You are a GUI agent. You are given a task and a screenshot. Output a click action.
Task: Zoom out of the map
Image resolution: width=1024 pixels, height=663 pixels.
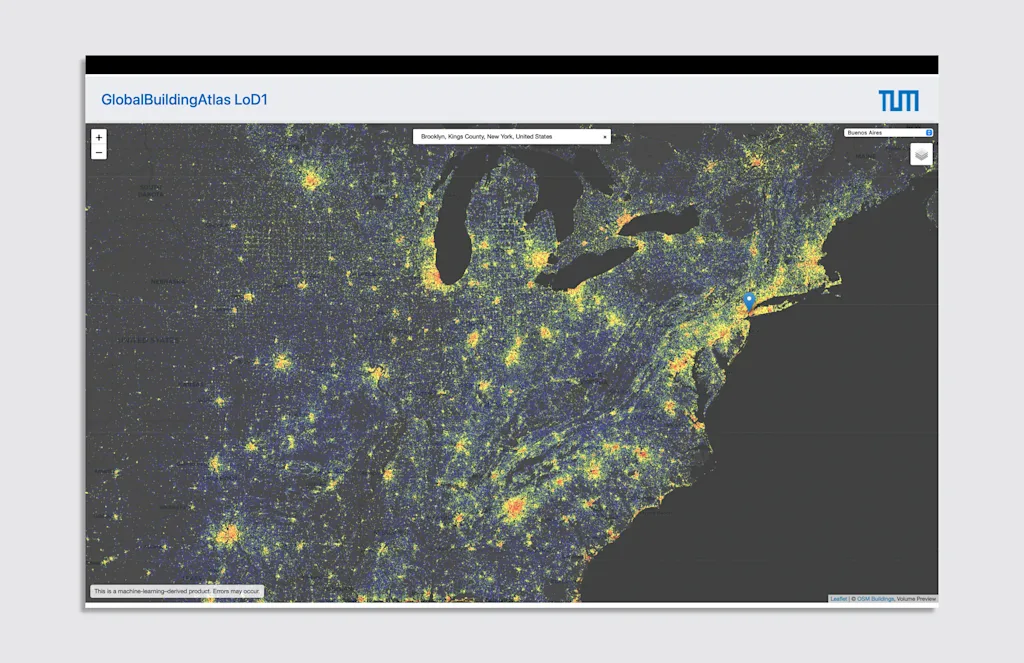(98, 152)
